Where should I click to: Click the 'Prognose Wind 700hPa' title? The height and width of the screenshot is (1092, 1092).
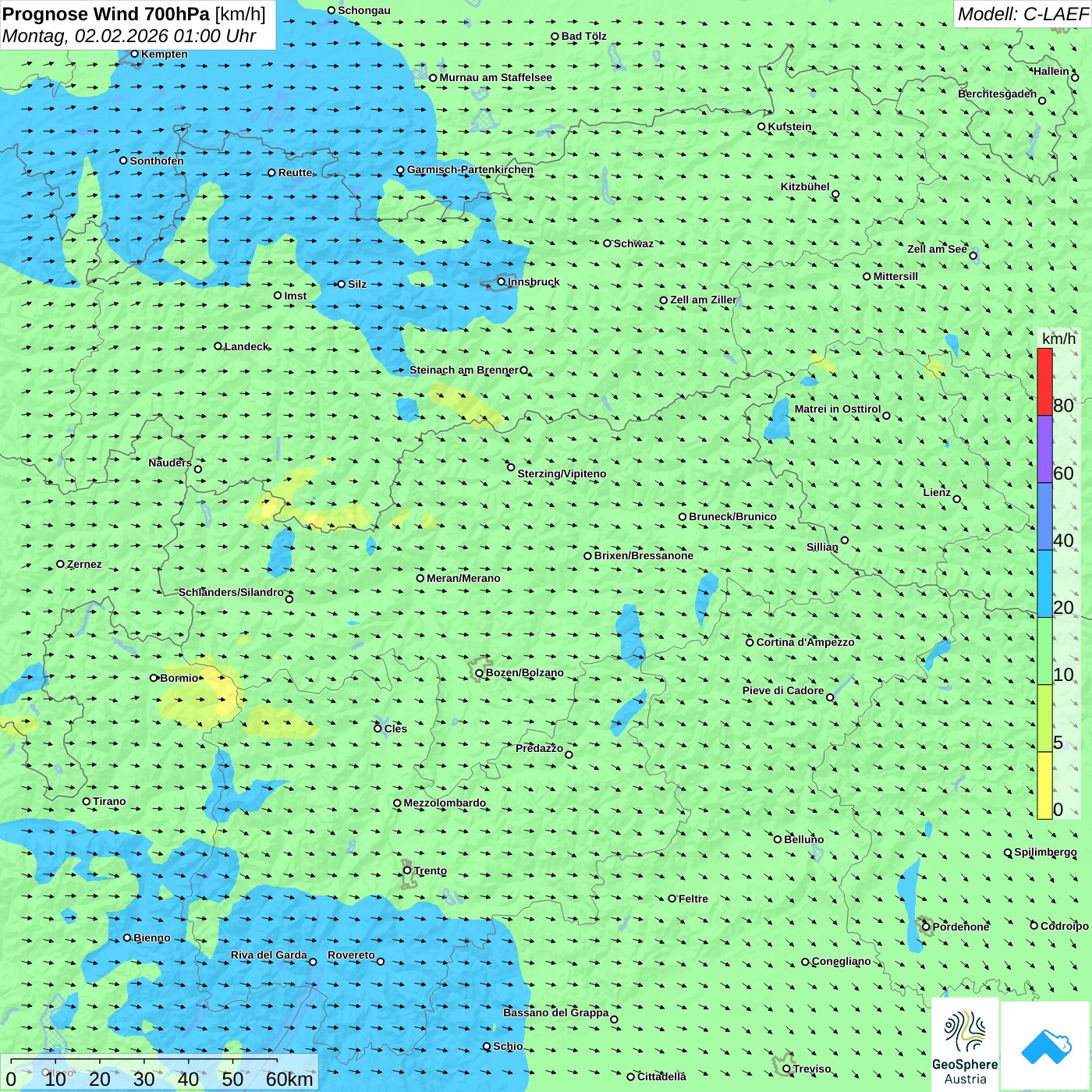pyautogui.click(x=106, y=14)
